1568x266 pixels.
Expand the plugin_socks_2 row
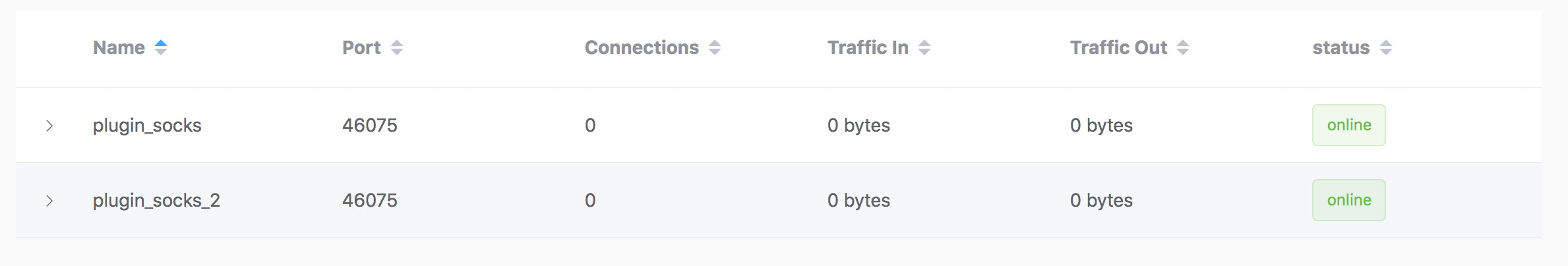(49, 201)
